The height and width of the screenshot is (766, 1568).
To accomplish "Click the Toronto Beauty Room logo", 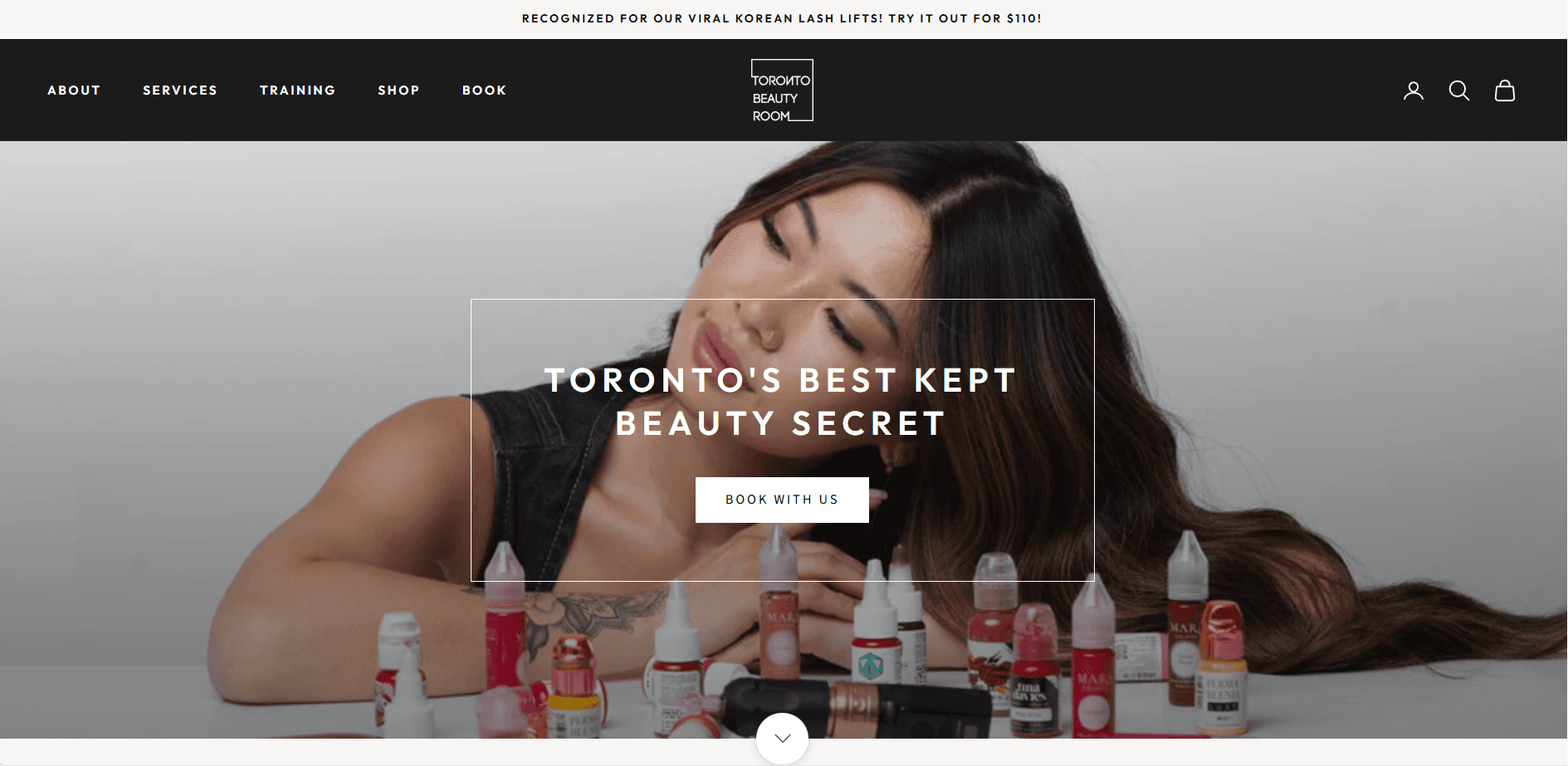I will pos(782,90).
